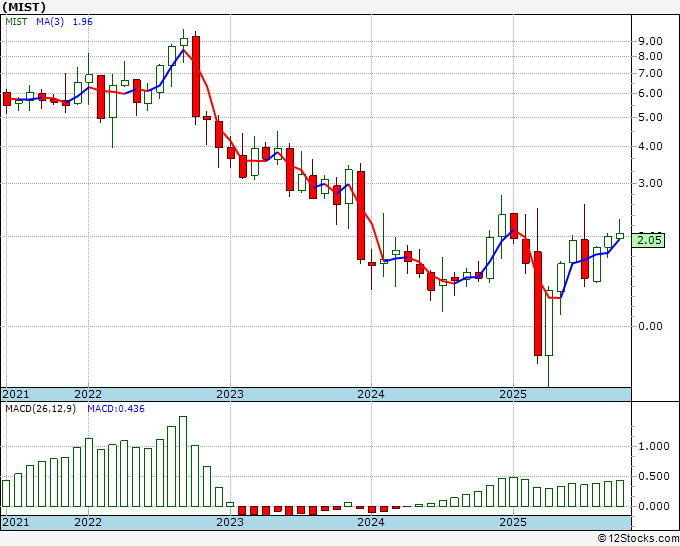The height and width of the screenshot is (546, 680).
Task: Click the large red candle after the 2022 peak
Action: [x=196, y=77]
